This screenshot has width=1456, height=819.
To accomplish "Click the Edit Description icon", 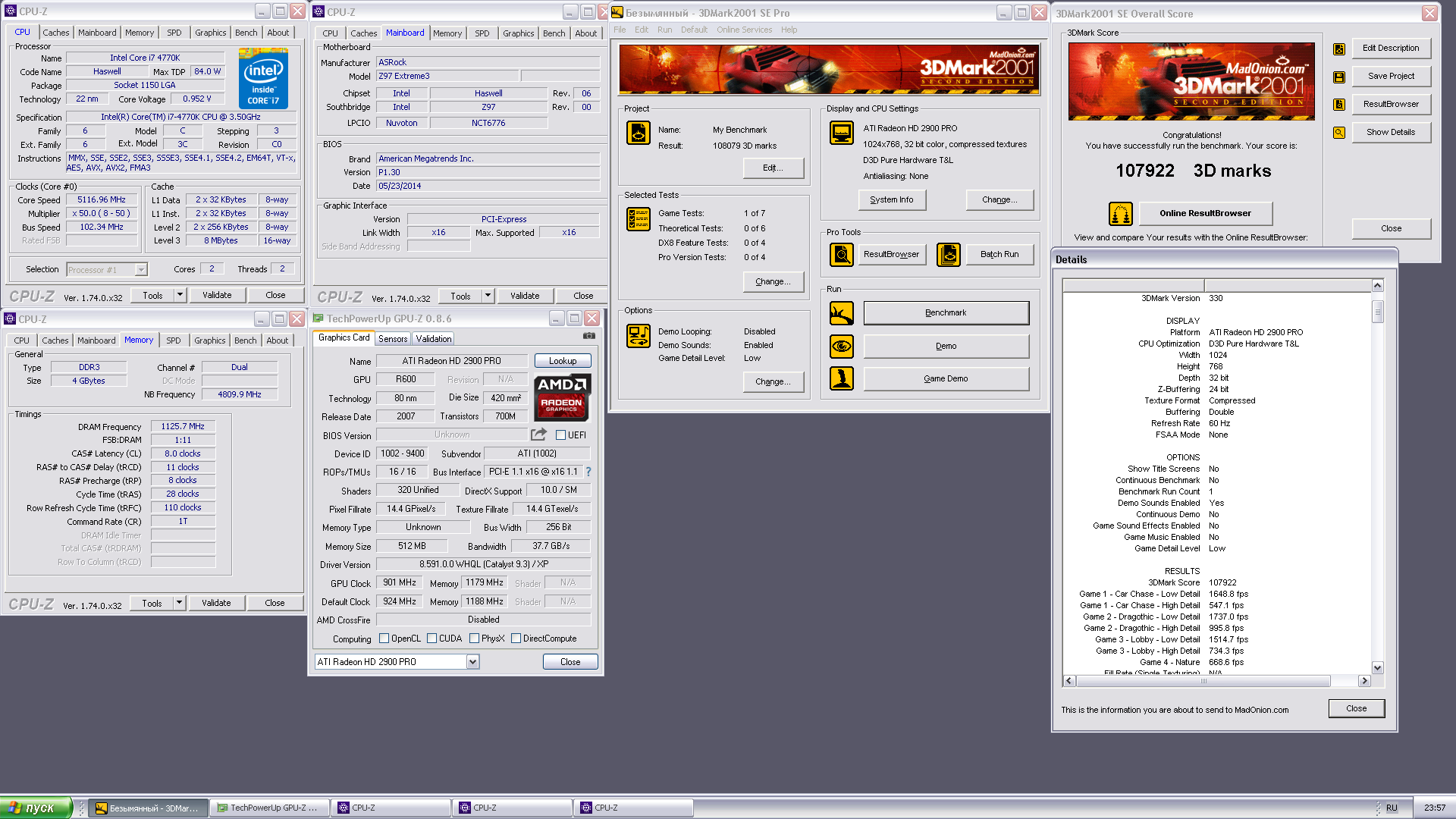I will point(1339,49).
